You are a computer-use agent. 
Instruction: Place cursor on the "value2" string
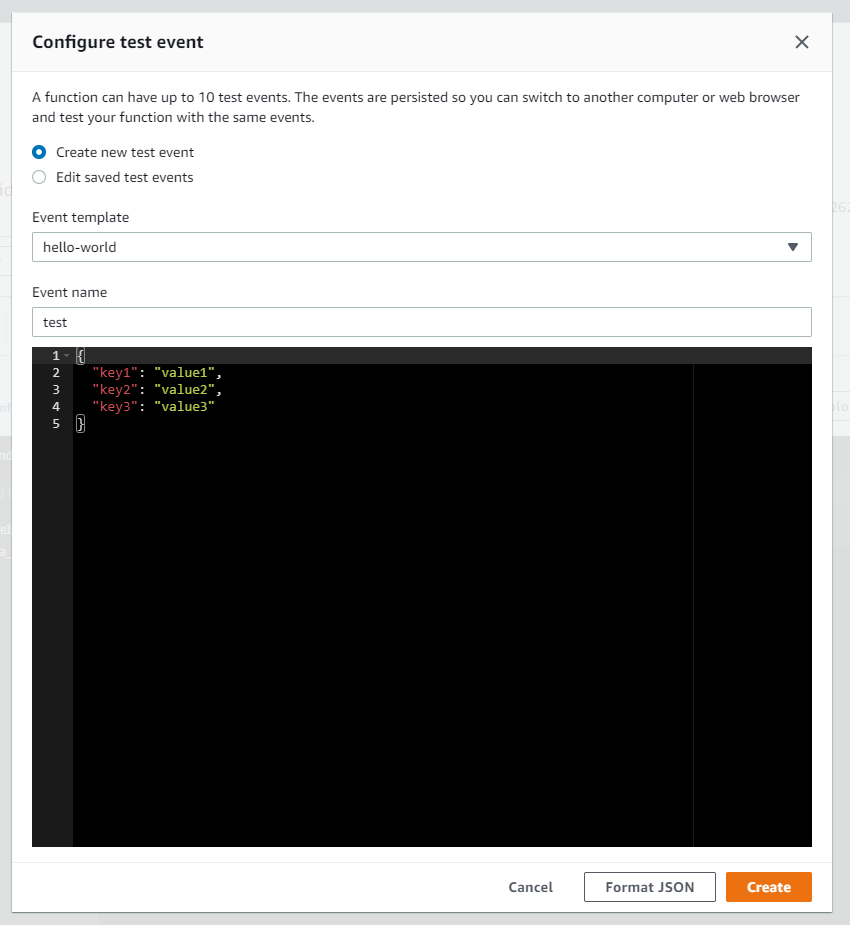click(x=184, y=390)
